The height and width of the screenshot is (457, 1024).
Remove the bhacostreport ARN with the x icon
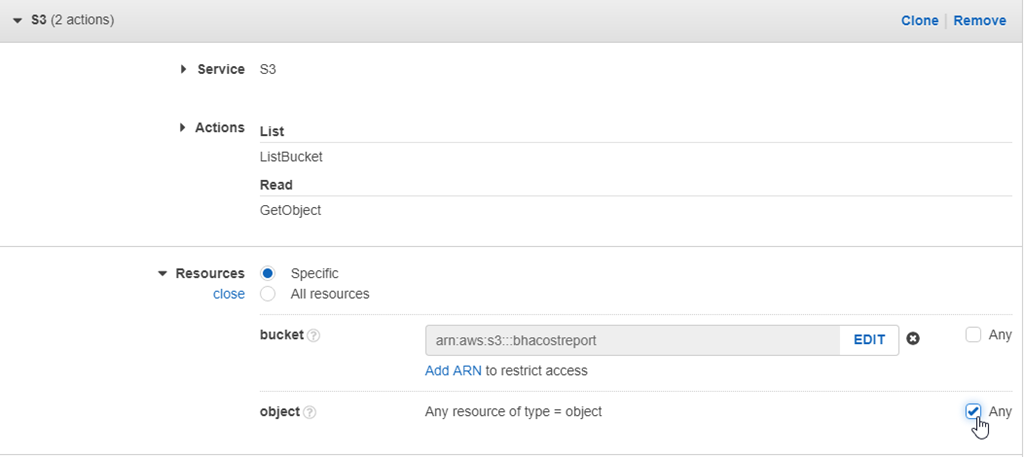(x=913, y=339)
